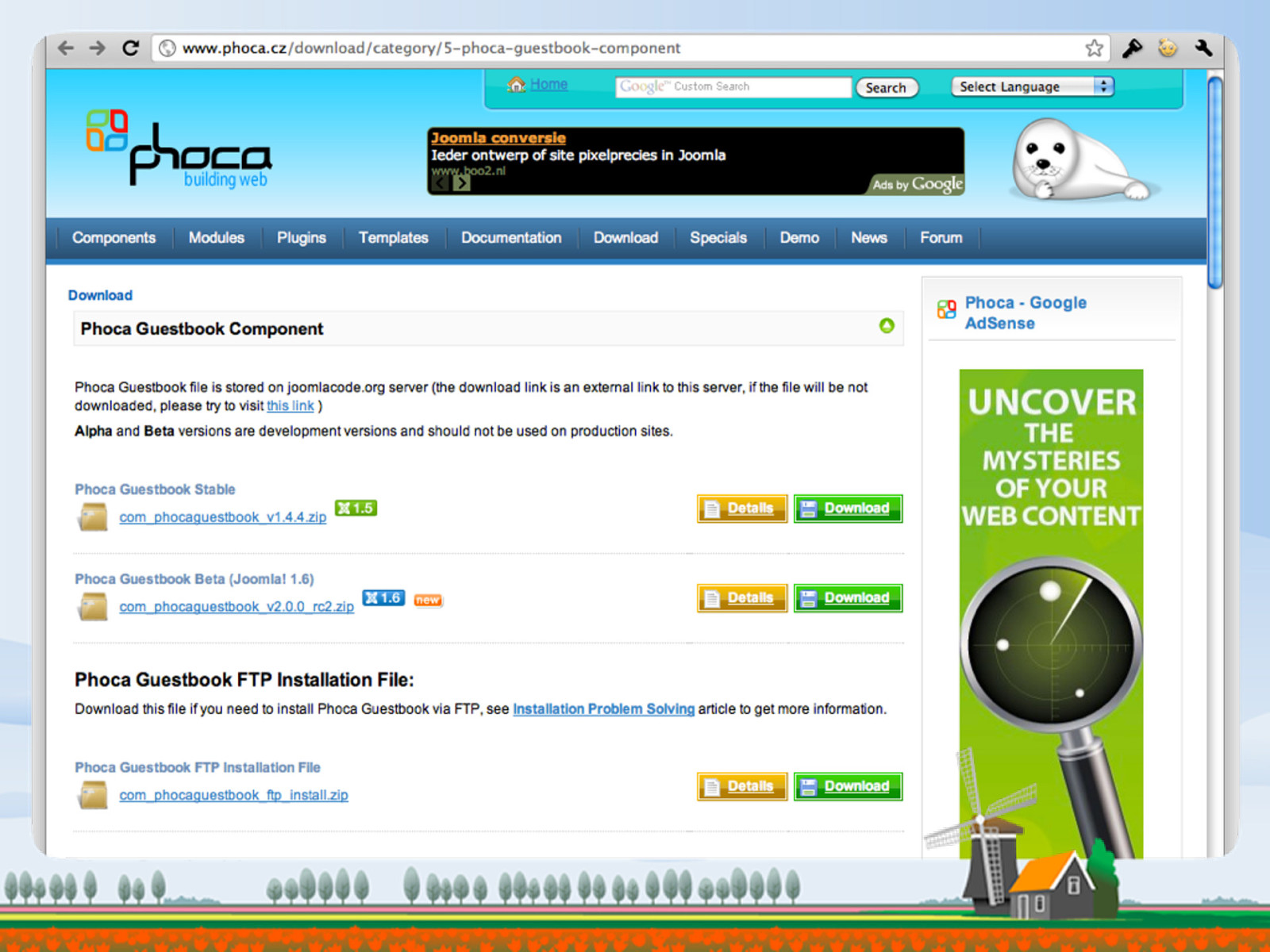Click the Phoca building web logo
This screenshot has height=952, width=1270.
click(179, 148)
